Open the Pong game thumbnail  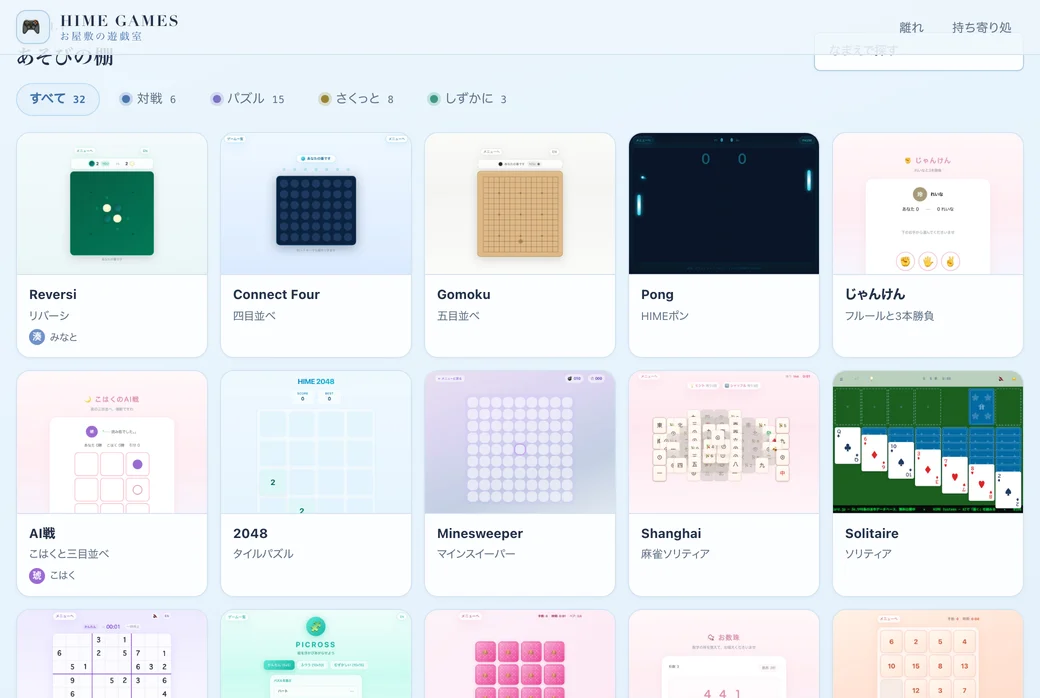click(x=724, y=204)
